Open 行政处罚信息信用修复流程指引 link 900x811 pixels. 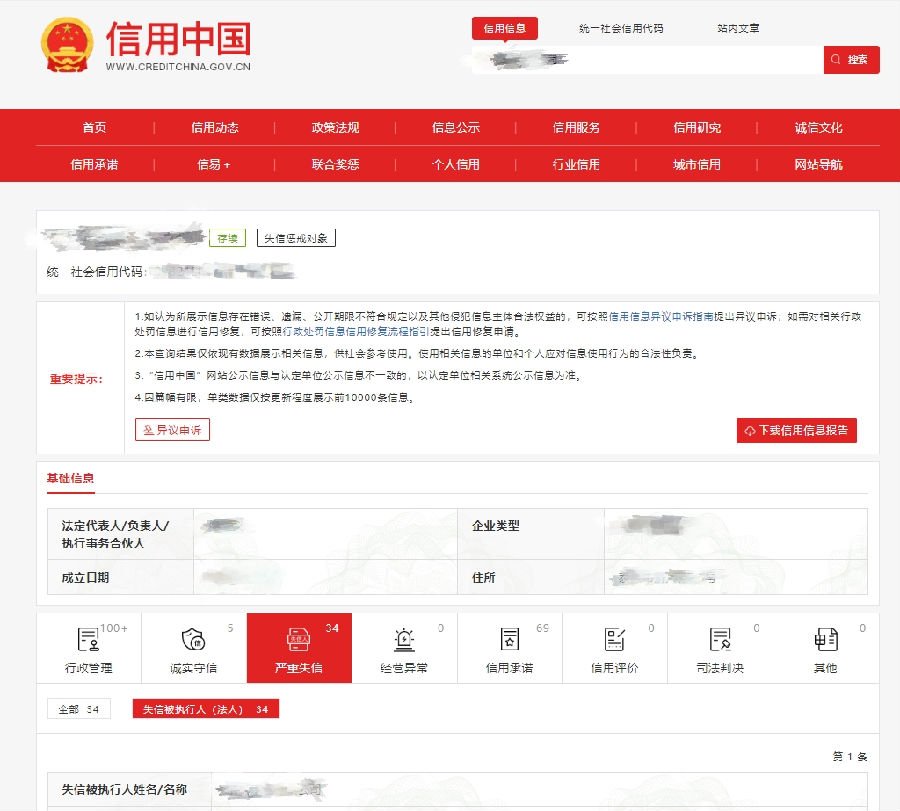(356, 332)
